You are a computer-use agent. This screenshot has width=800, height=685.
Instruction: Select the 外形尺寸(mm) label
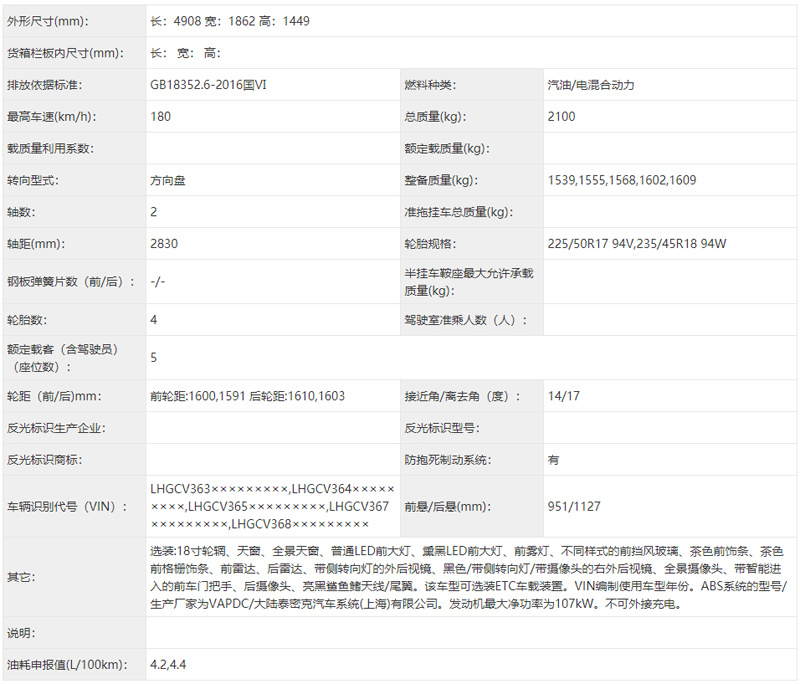[x=47, y=21]
